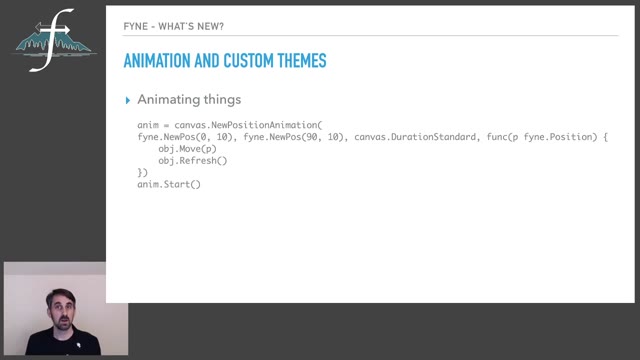640x360 pixels.
Task: Click the 'ANIMATION AND CUSTOM THEMES' heading
Action: pyautogui.click(x=225, y=61)
